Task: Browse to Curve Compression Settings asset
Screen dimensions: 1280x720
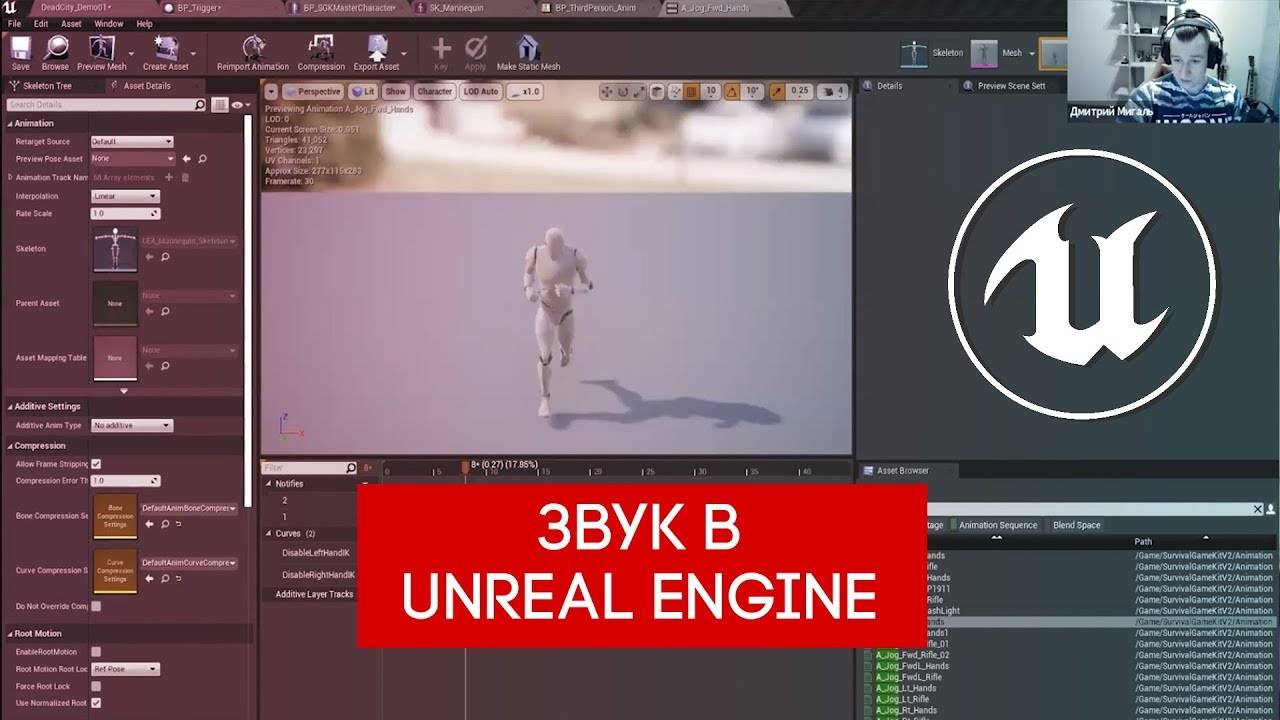Action: (x=165, y=579)
